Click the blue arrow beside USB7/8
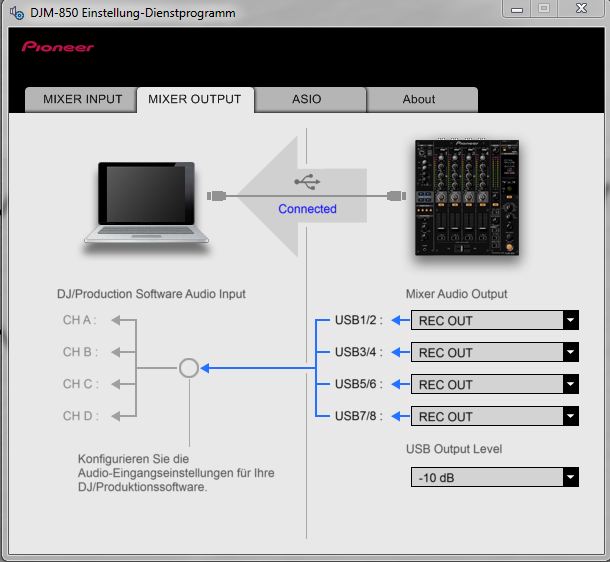610x562 pixels. coord(400,416)
